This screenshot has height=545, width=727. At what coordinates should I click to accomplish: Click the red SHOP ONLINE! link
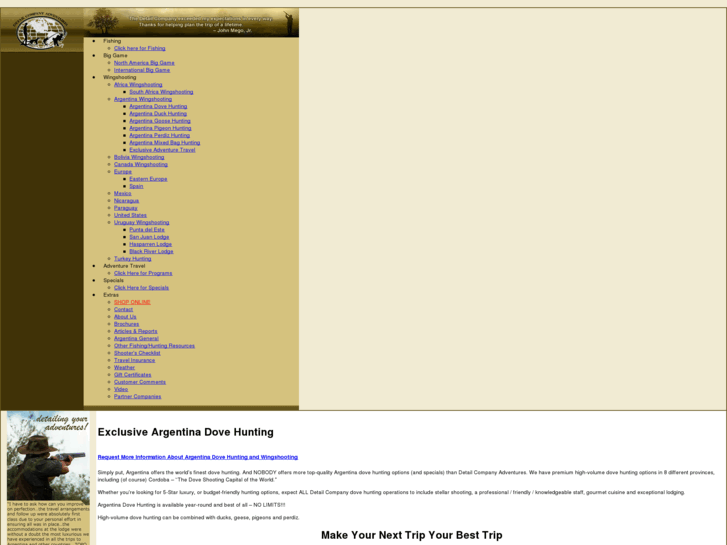click(x=132, y=302)
